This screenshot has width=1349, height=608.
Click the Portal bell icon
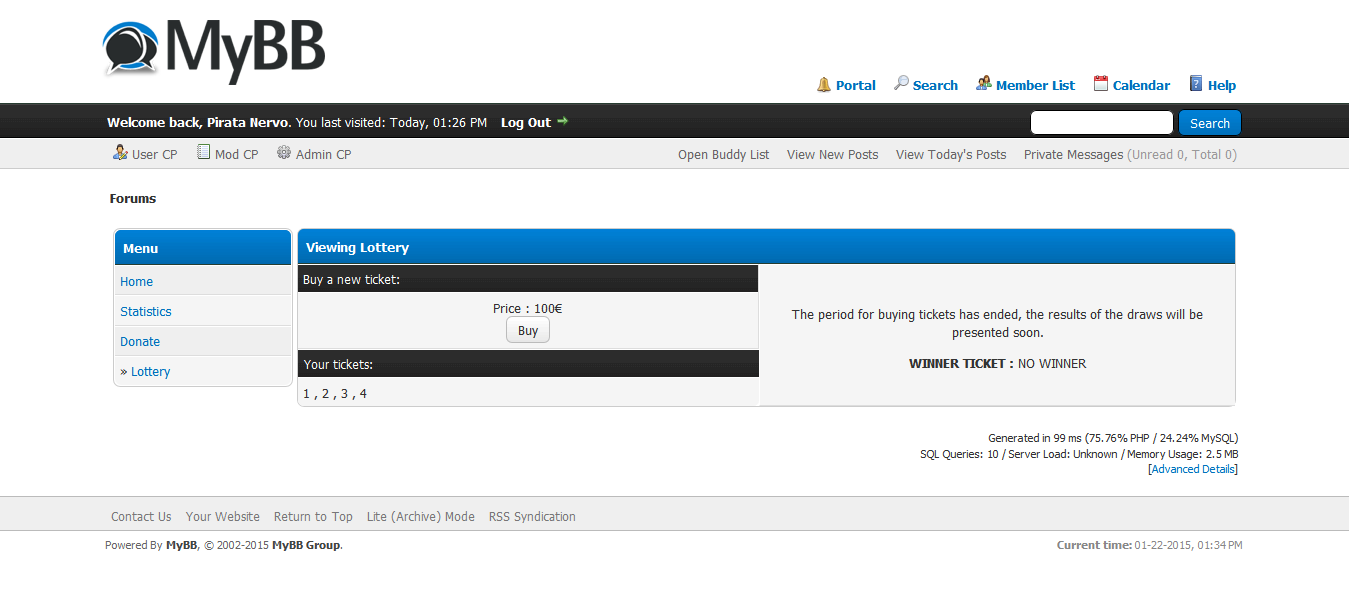824,84
